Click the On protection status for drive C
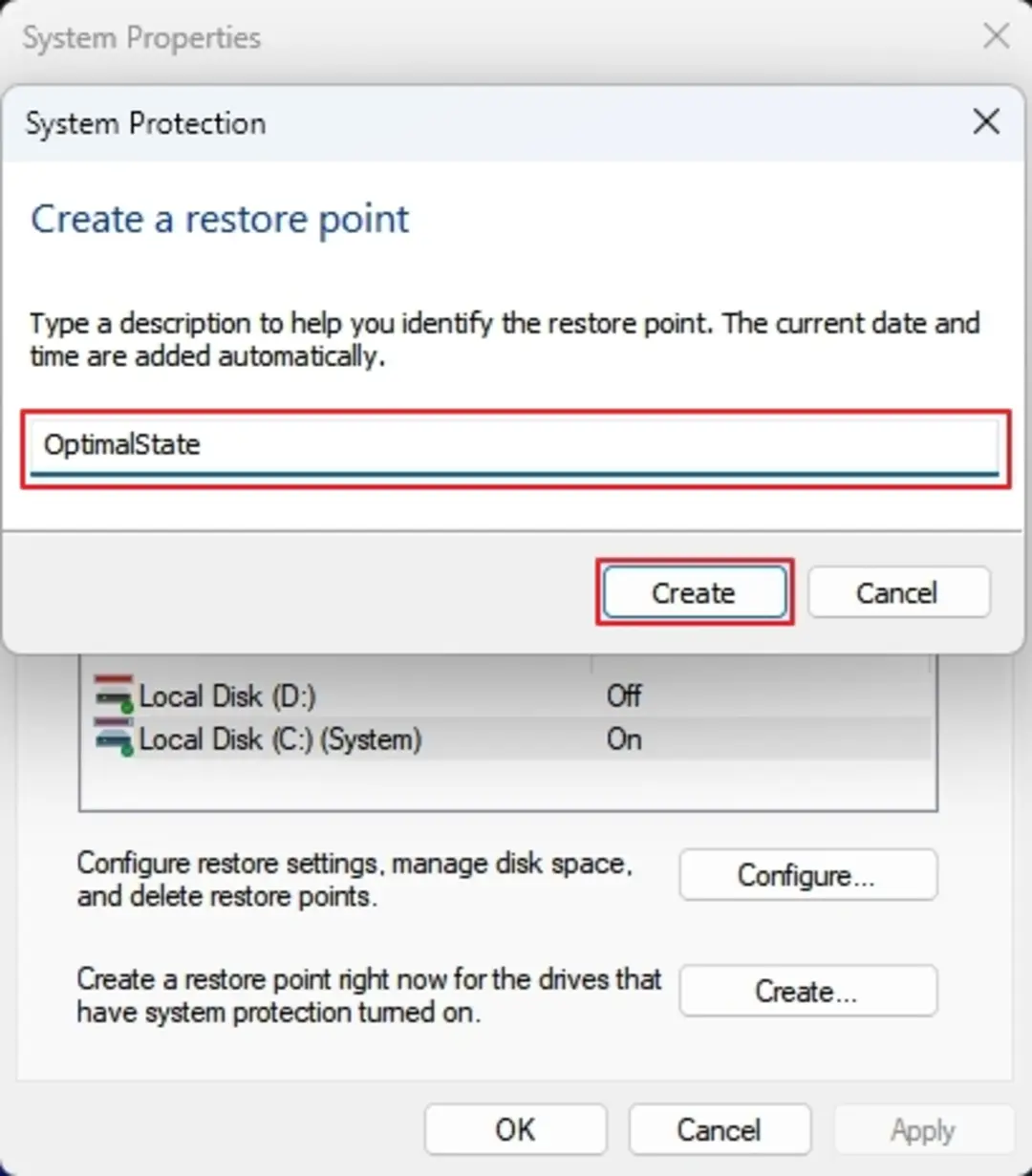 (x=624, y=738)
